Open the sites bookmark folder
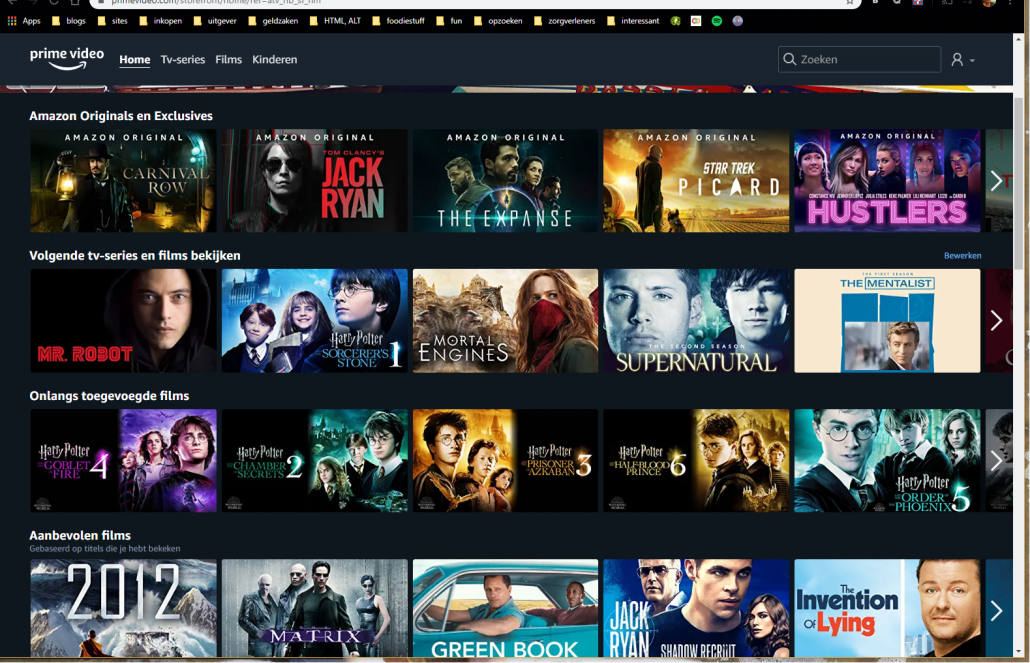 112,21
